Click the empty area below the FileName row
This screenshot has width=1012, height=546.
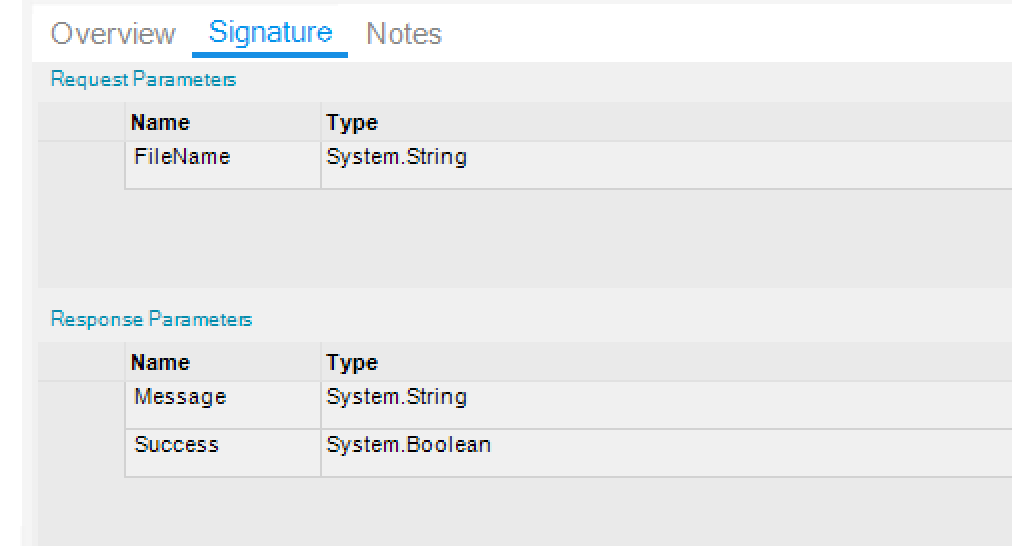click(x=500, y=238)
